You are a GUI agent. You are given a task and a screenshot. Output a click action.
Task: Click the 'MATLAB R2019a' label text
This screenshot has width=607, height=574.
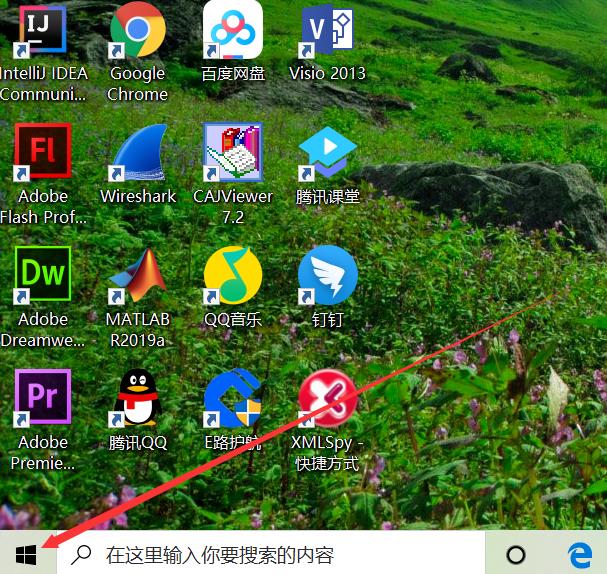pos(138,330)
